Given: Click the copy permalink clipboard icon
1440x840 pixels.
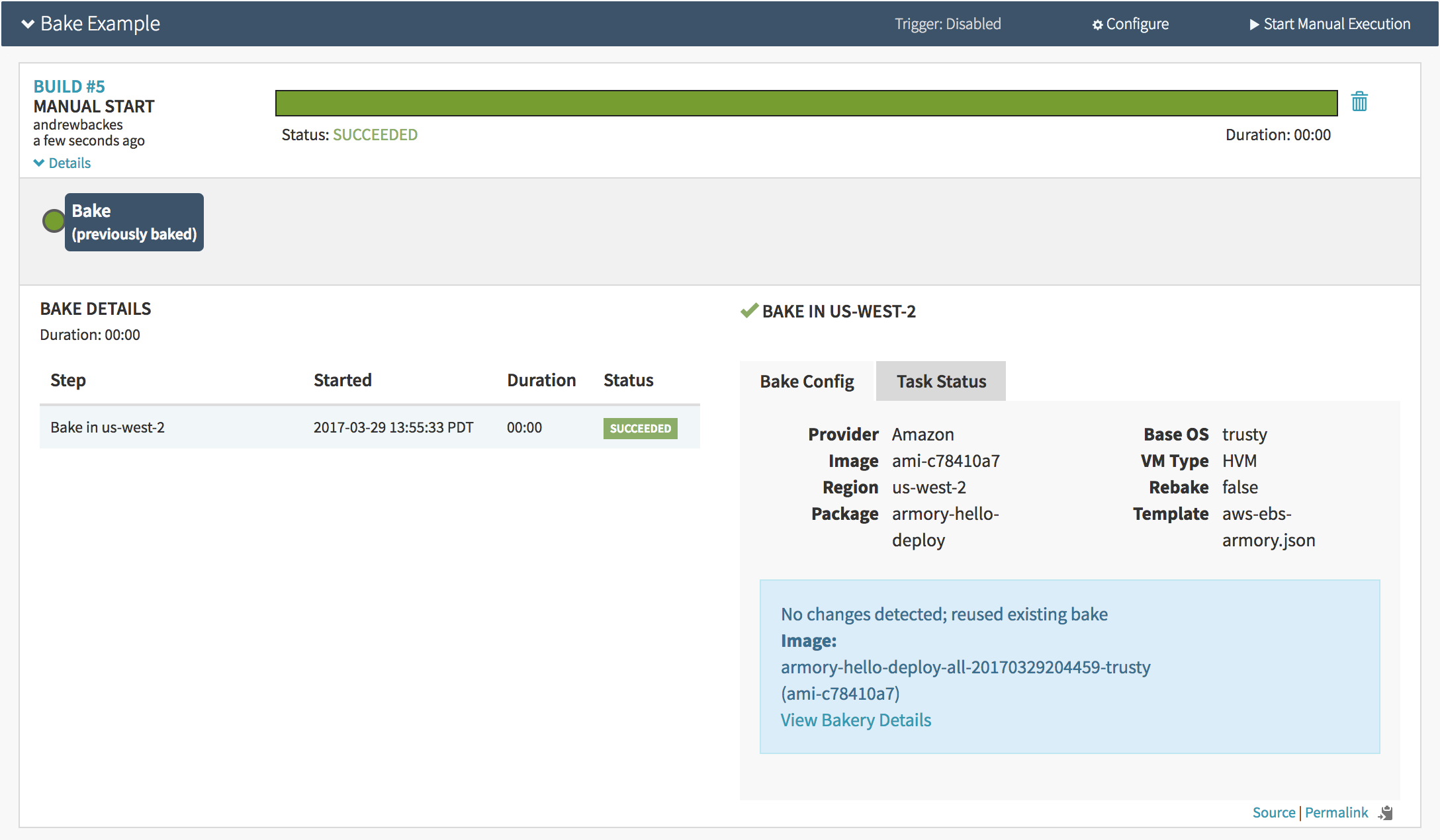Looking at the screenshot, I should point(1386,813).
